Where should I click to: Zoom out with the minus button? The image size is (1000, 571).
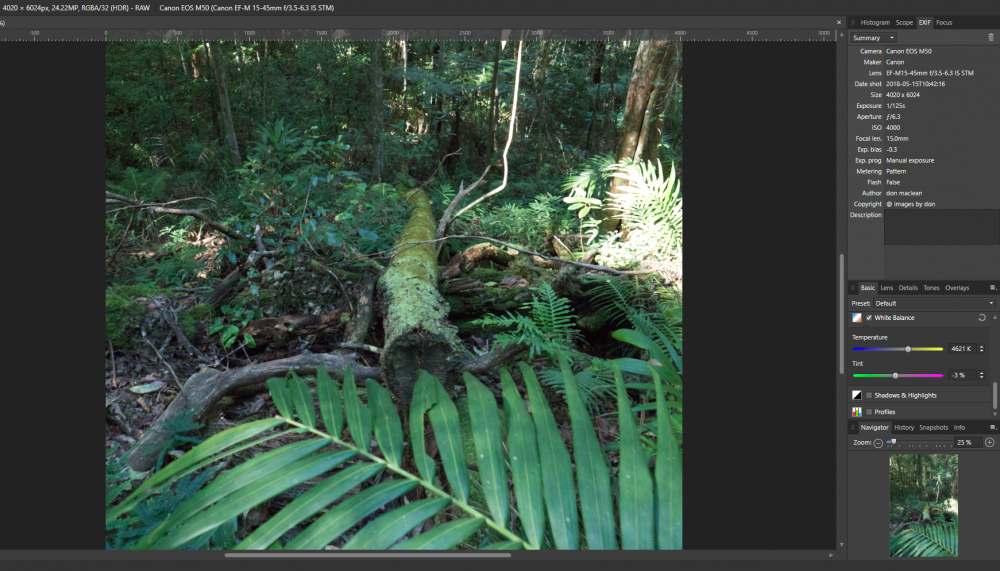pos(878,443)
